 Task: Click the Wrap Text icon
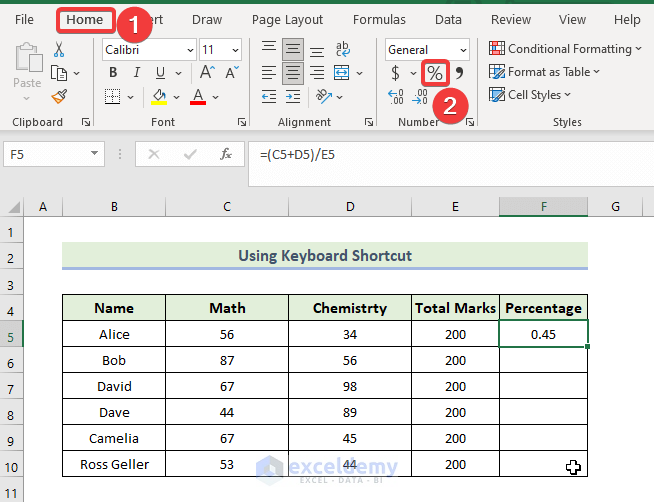click(342, 49)
